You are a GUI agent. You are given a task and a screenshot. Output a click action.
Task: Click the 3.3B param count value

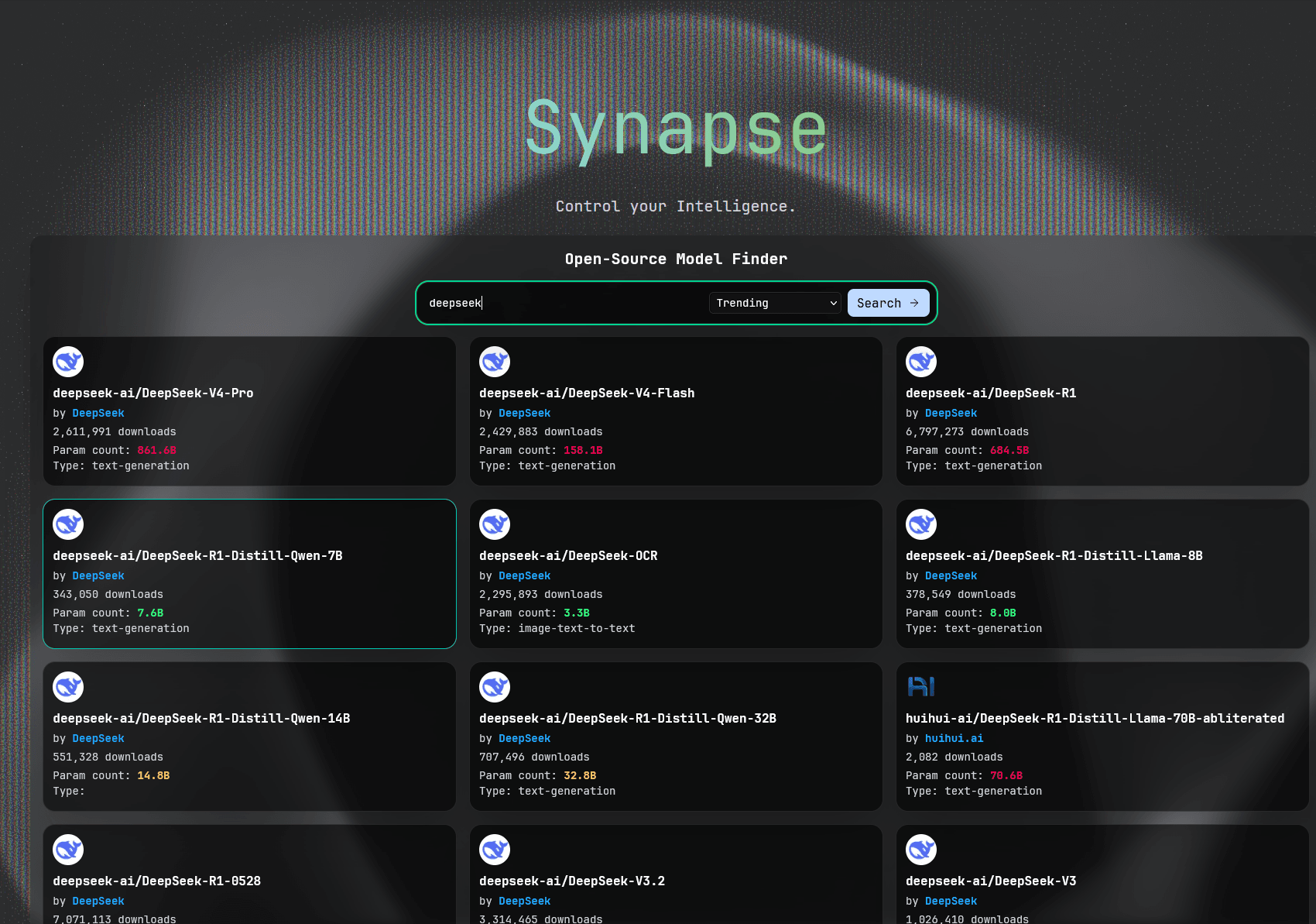point(577,613)
